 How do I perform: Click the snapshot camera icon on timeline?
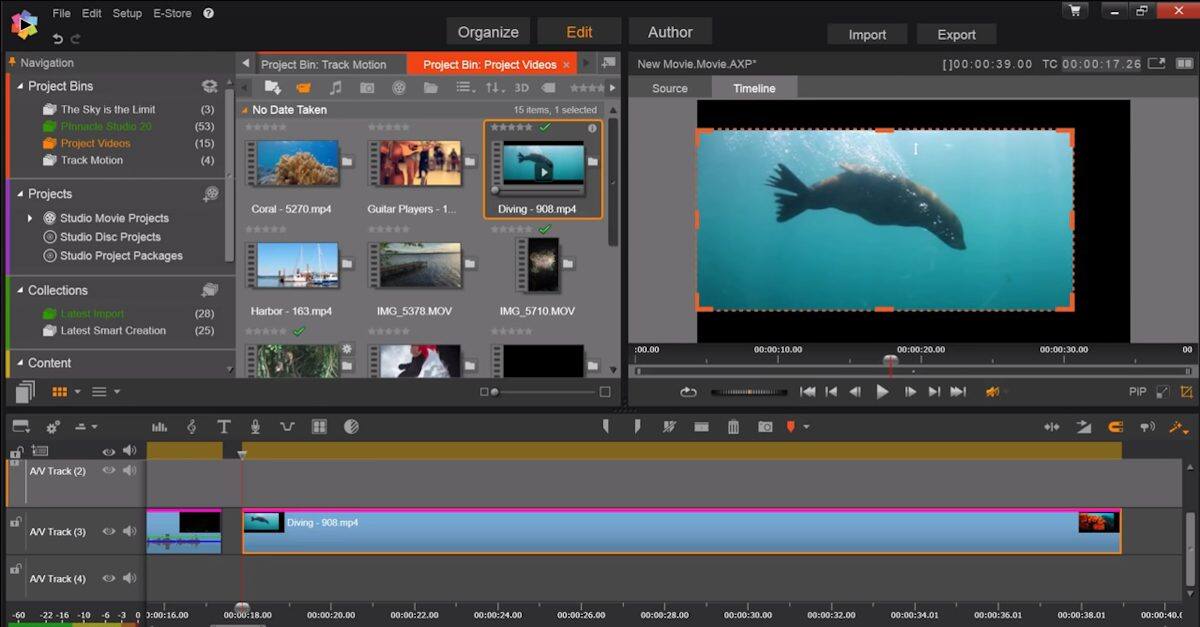point(764,426)
